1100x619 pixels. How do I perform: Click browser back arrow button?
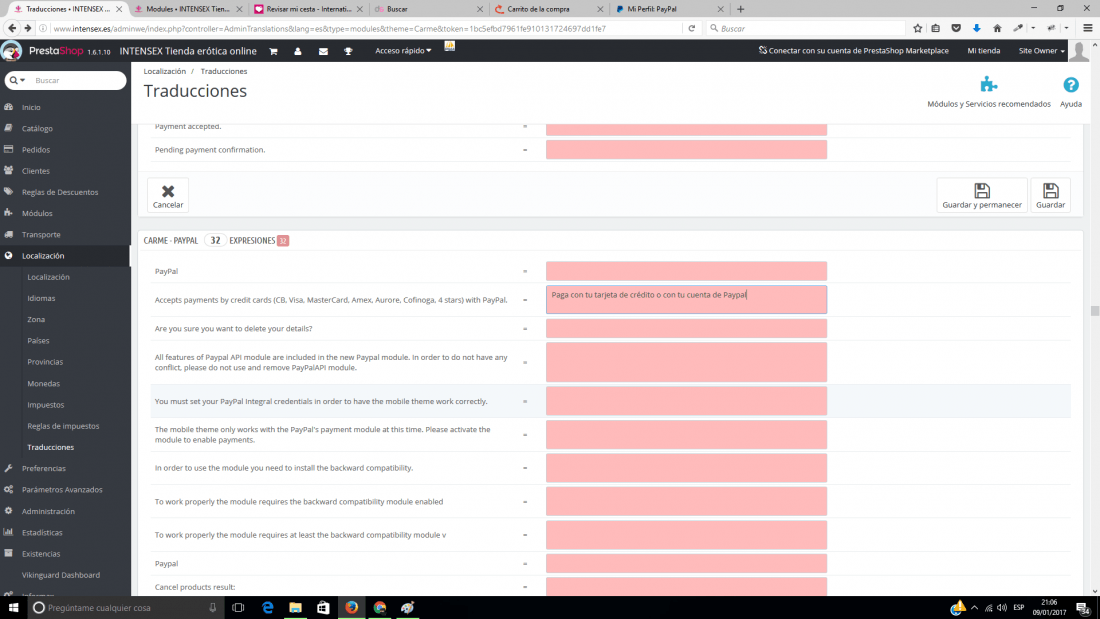pos(12,28)
